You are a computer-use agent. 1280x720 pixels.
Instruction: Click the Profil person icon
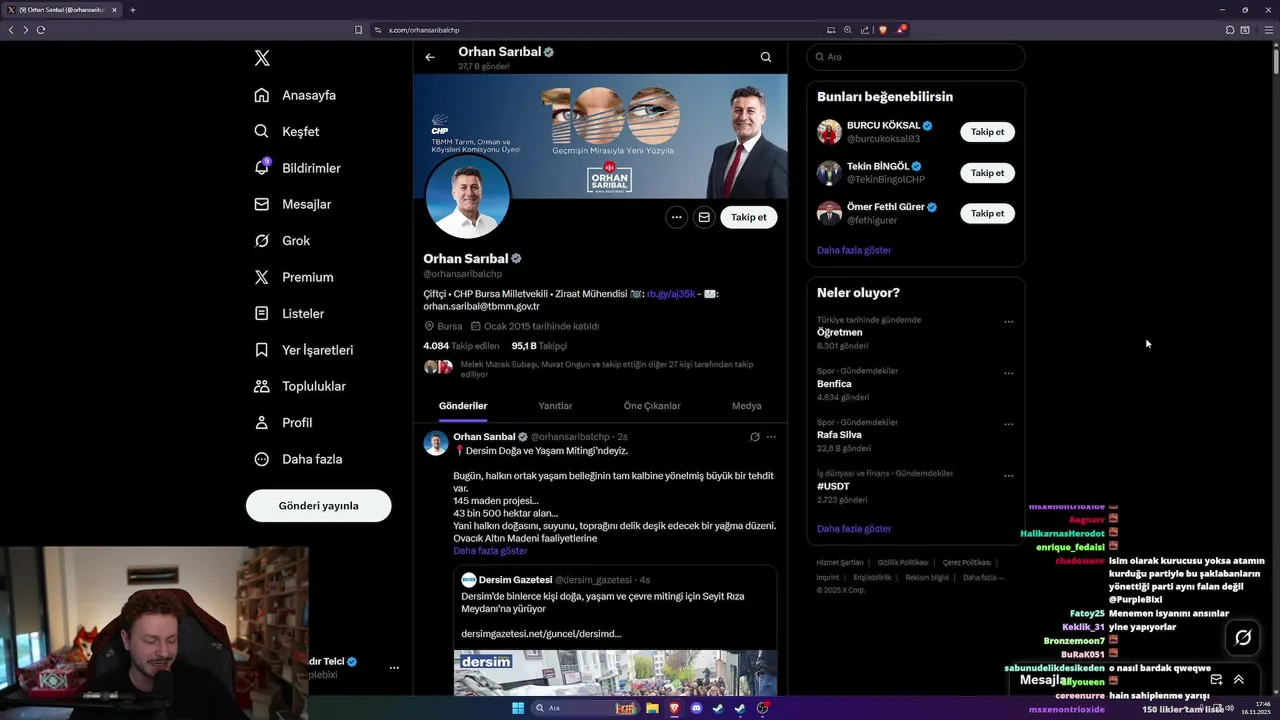[262, 423]
